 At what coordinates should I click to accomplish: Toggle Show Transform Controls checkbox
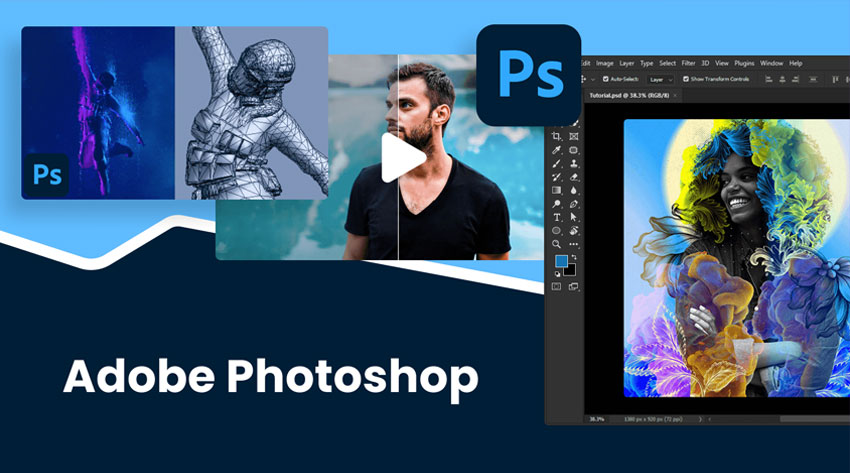(x=686, y=79)
